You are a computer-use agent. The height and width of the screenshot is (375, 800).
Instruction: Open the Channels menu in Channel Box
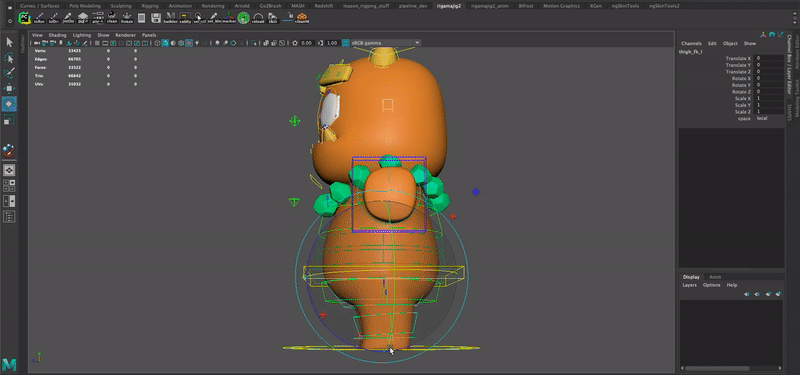[691, 43]
